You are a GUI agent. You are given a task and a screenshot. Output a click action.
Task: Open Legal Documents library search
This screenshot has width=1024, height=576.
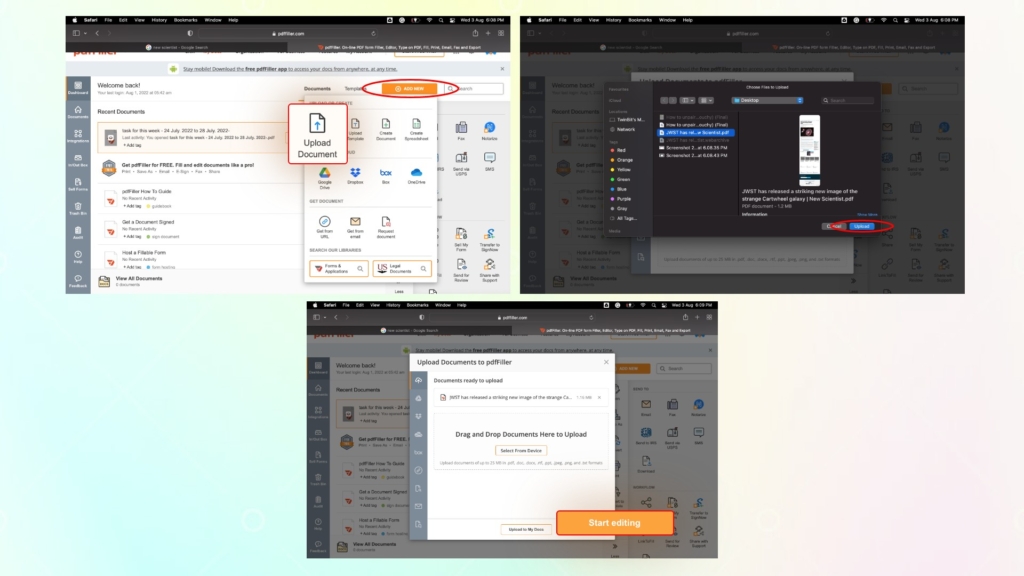tap(402, 268)
